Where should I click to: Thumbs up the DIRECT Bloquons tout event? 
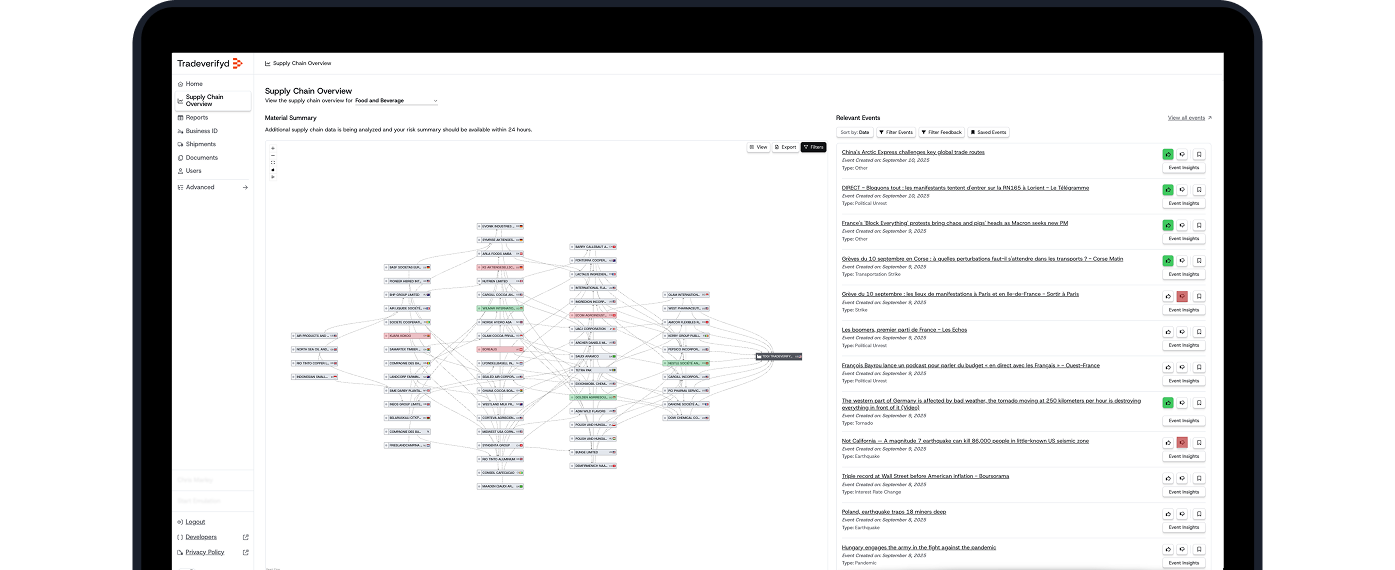pyautogui.click(x=1168, y=190)
